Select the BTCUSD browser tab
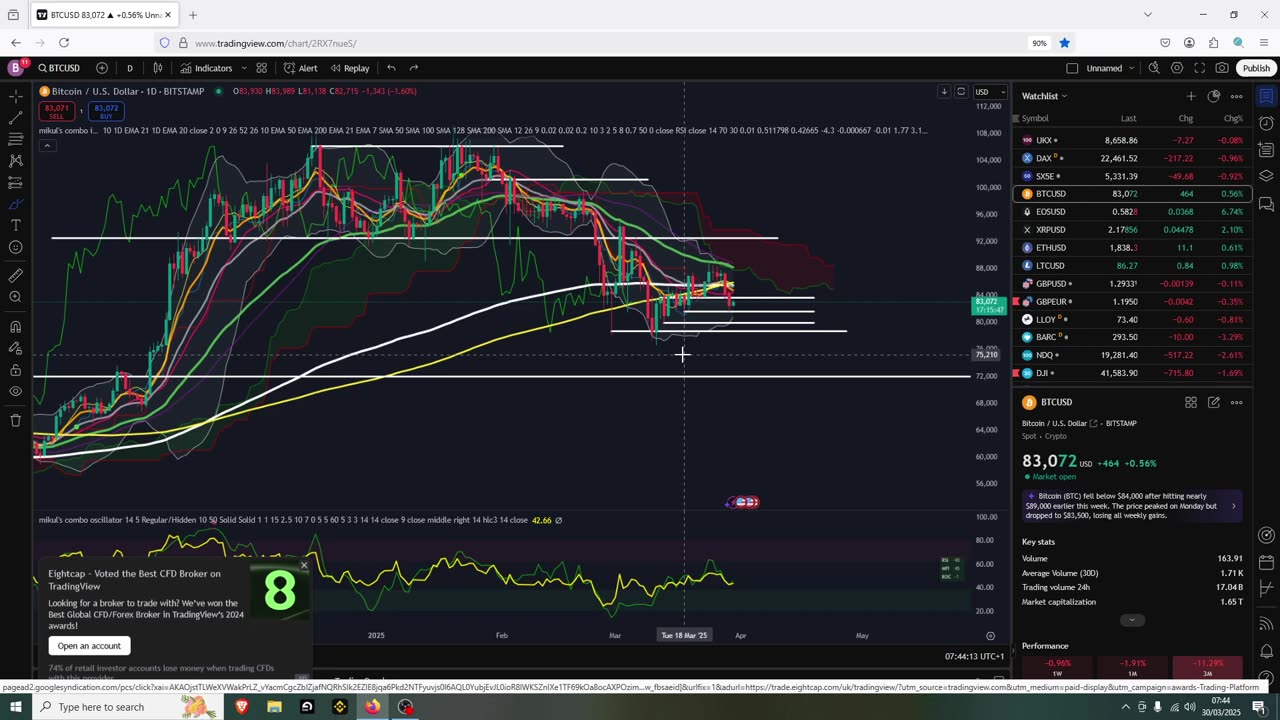1280x720 pixels. pyautogui.click(x=104, y=15)
